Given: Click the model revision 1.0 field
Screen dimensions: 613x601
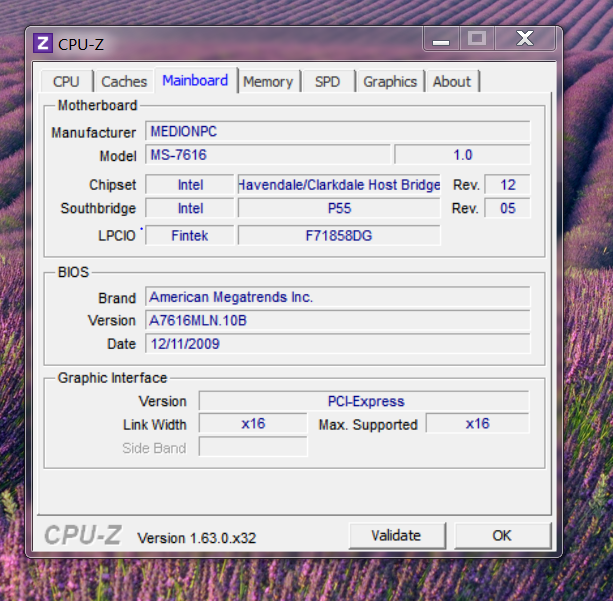Looking at the screenshot, I should pyautogui.click(x=462, y=155).
